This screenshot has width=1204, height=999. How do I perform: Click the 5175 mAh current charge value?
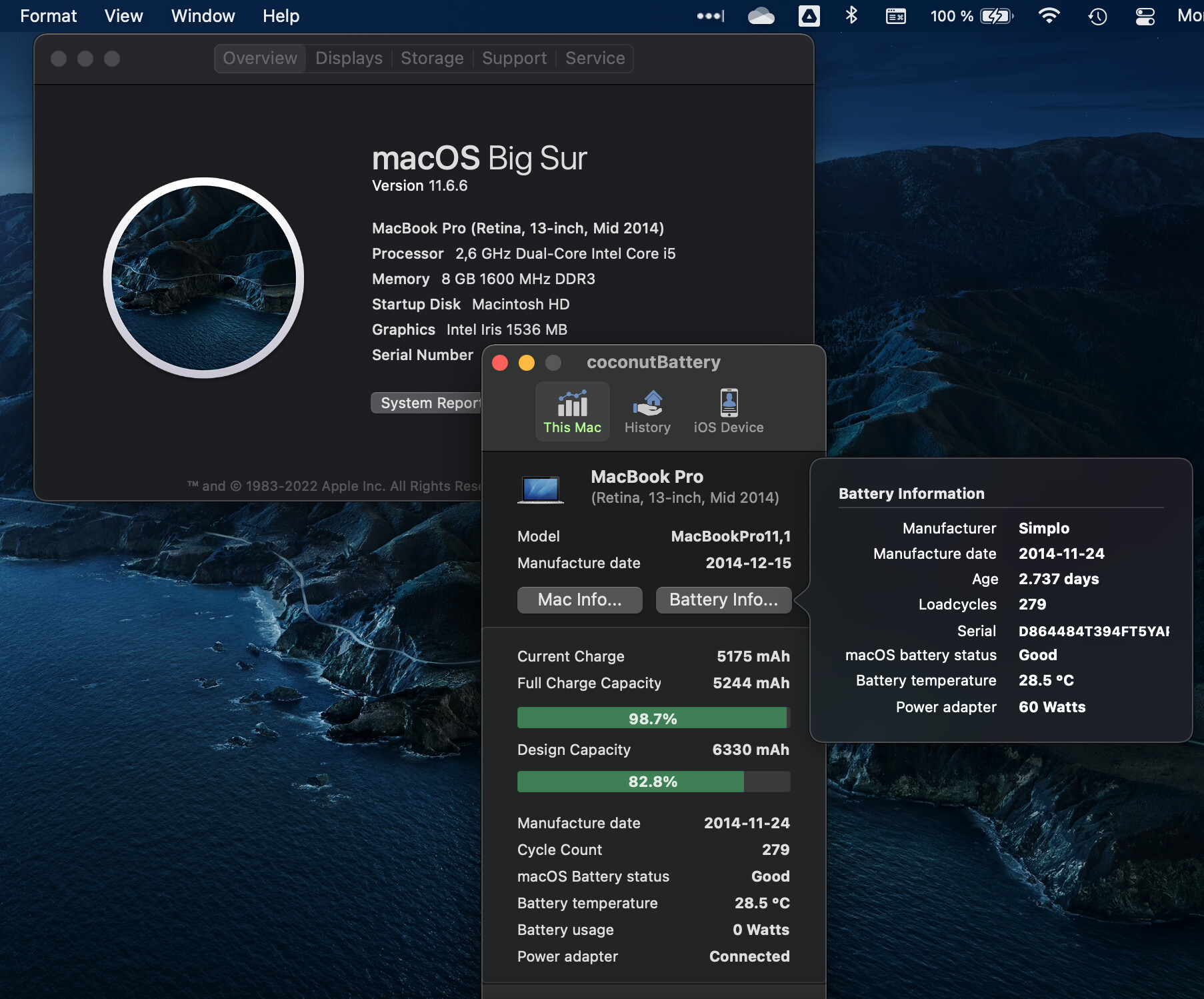tap(753, 656)
